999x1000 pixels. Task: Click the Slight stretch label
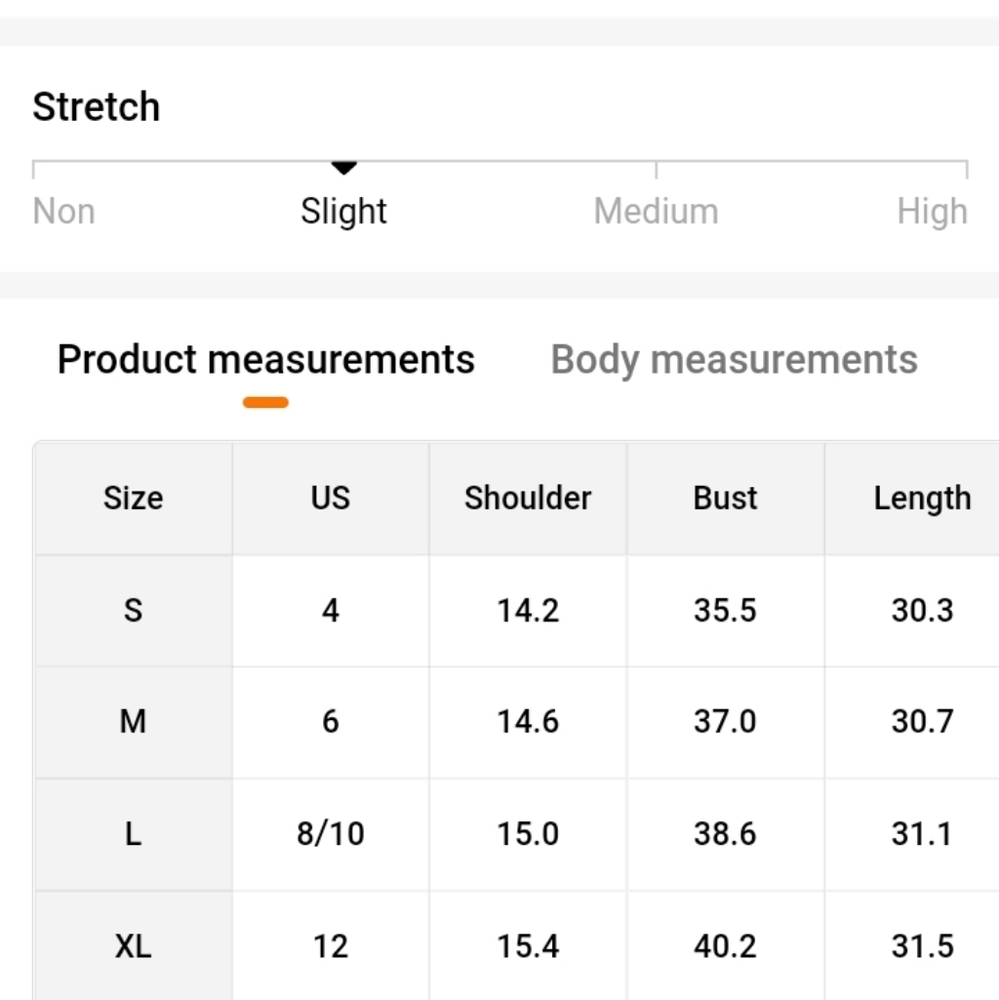(x=344, y=211)
